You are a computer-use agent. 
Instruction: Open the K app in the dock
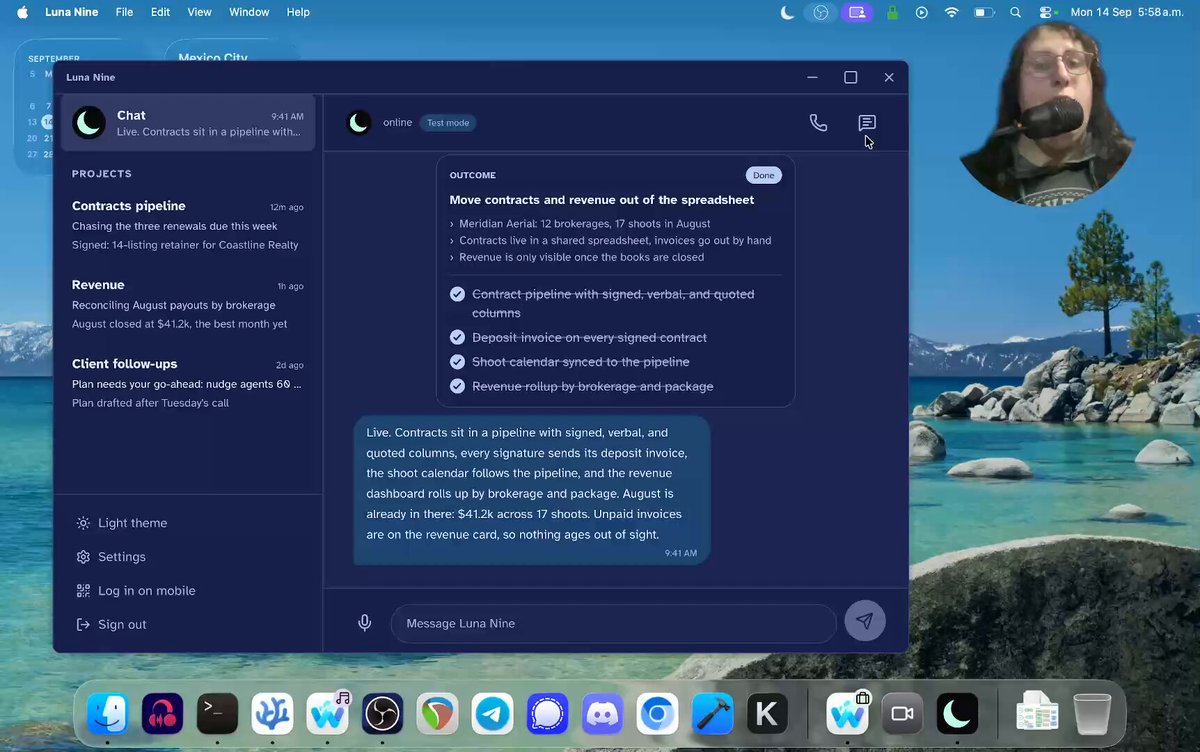pyautogui.click(x=767, y=714)
